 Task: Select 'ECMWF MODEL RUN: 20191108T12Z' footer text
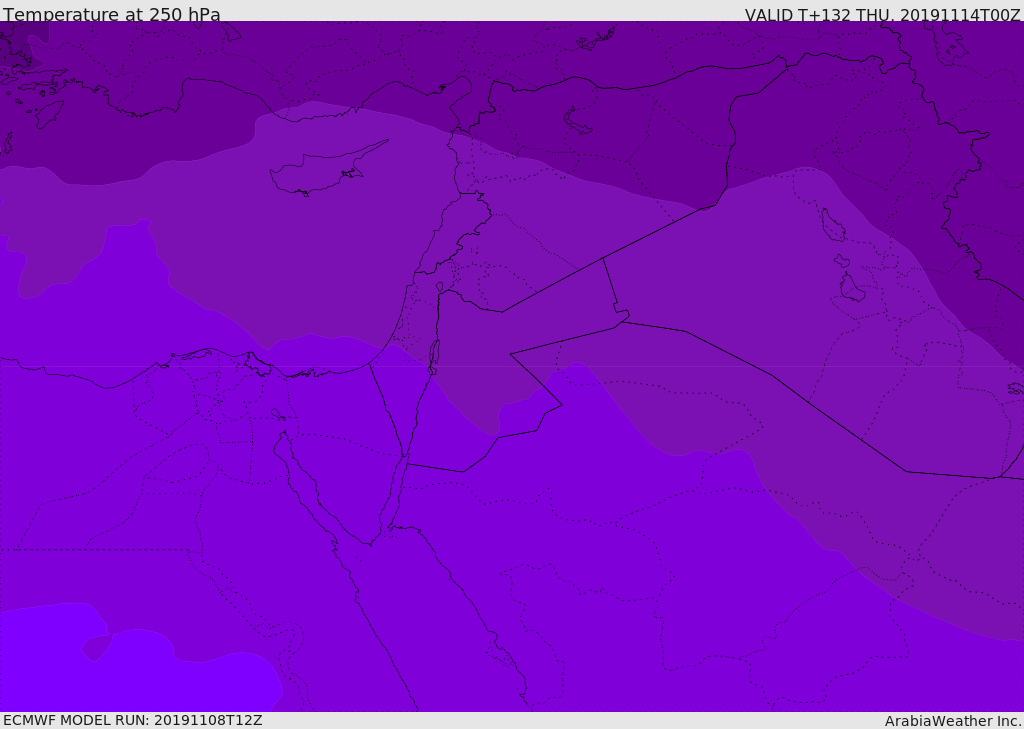click(x=133, y=721)
